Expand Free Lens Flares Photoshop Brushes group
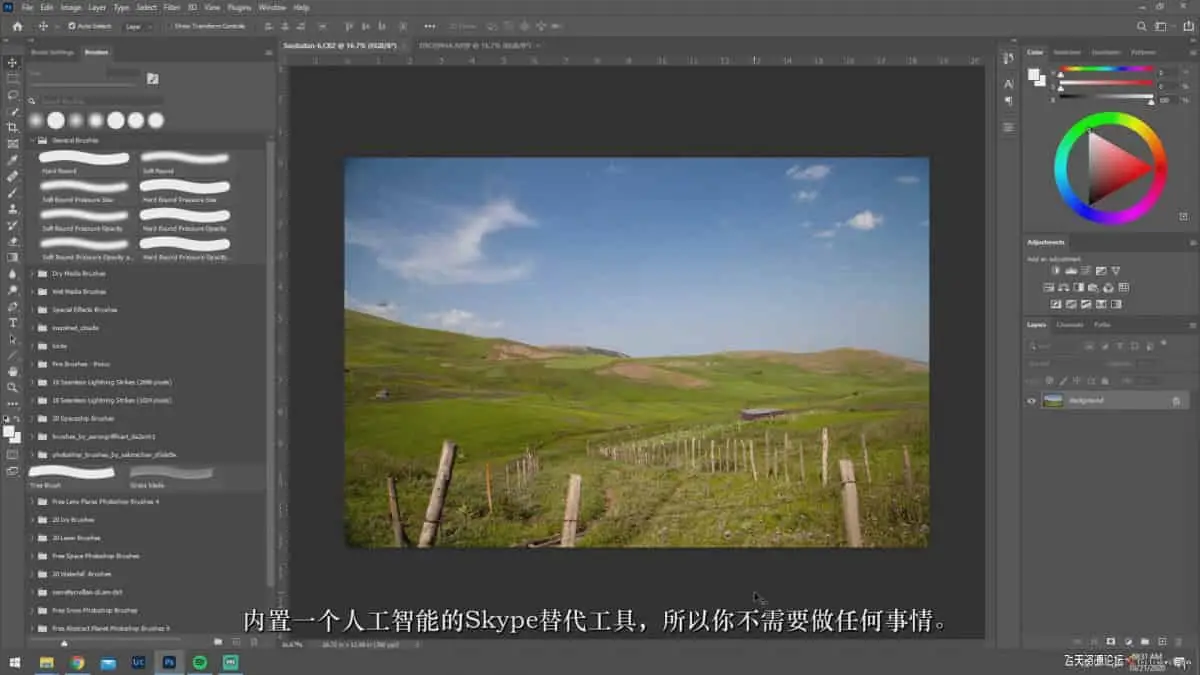 pos(31,501)
